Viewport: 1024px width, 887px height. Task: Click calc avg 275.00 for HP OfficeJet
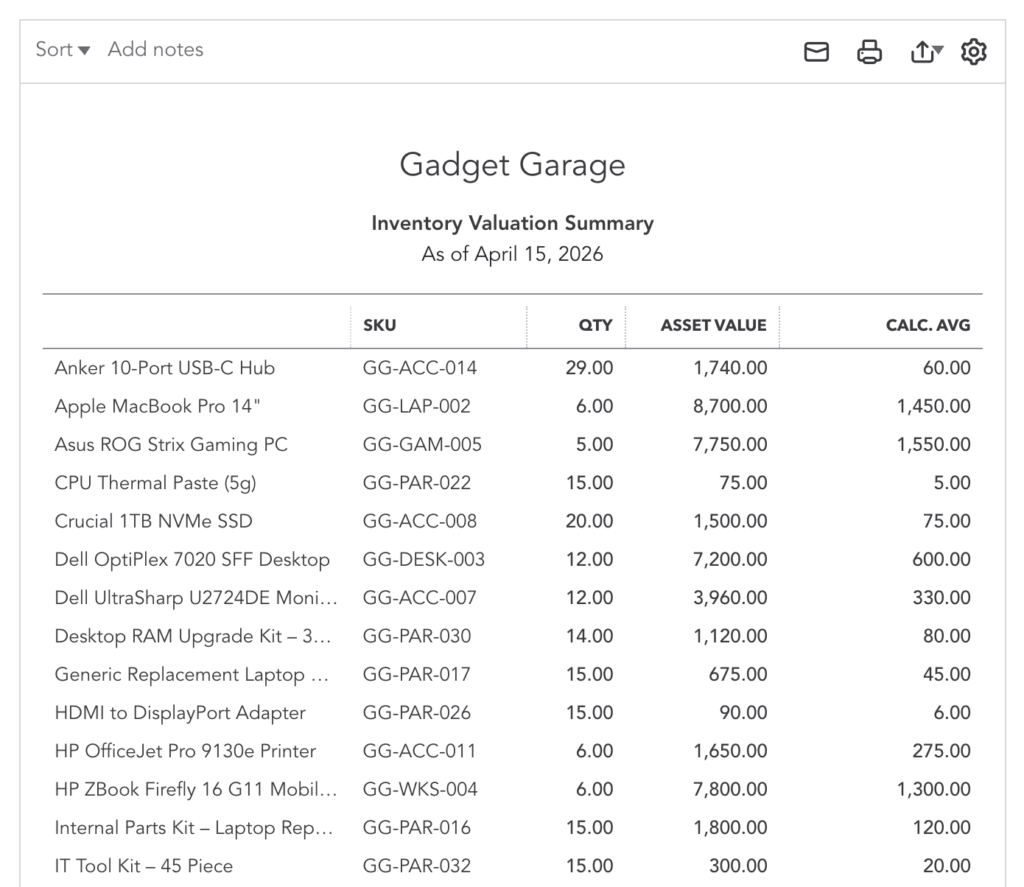click(x=942, y=751)
